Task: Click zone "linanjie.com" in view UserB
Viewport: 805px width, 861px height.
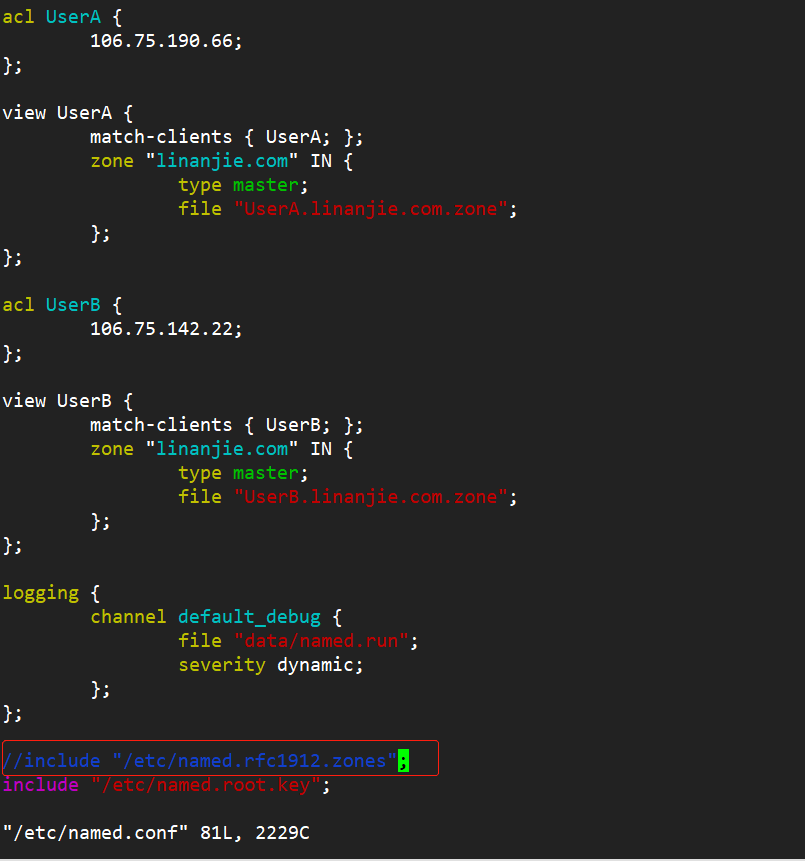Action: coord(221,449)
